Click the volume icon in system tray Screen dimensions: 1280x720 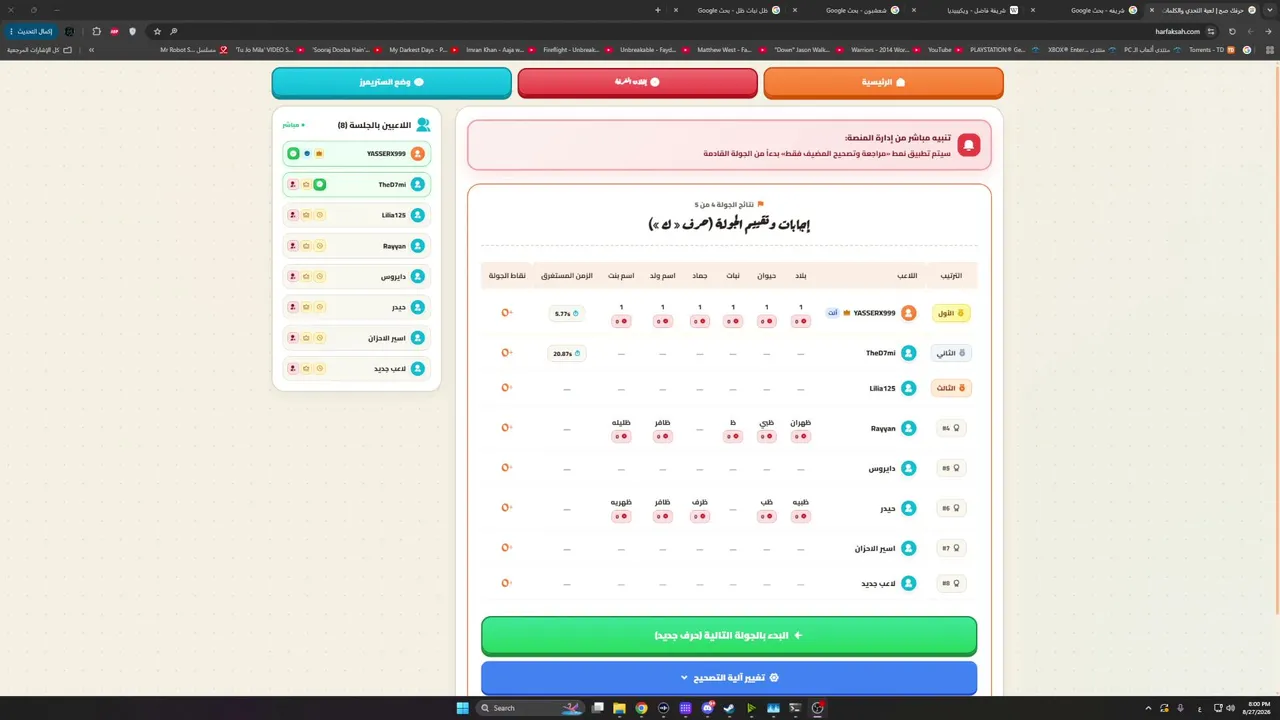click(1230, 708)
